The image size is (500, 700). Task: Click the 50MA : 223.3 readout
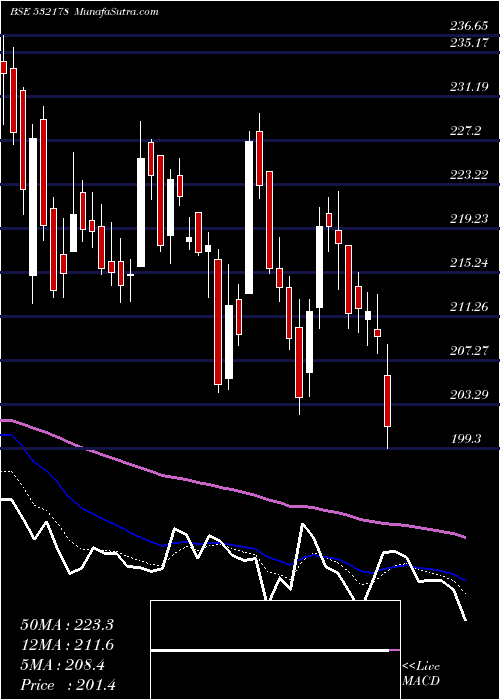67,625
